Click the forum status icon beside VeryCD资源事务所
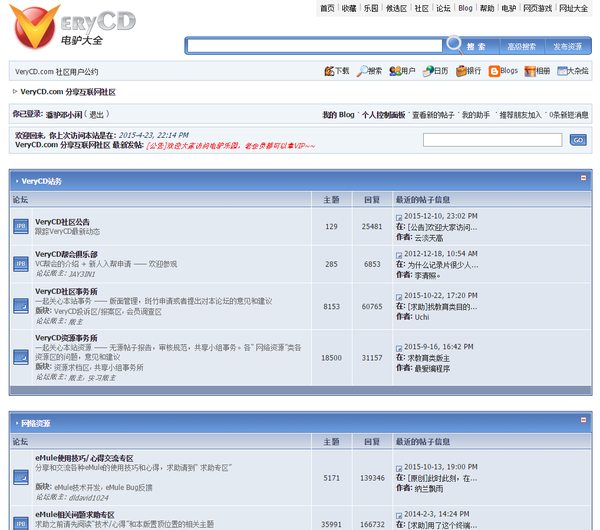Image resolution: width=600 pixels, height=530 pixels. [x=21, y=357]
